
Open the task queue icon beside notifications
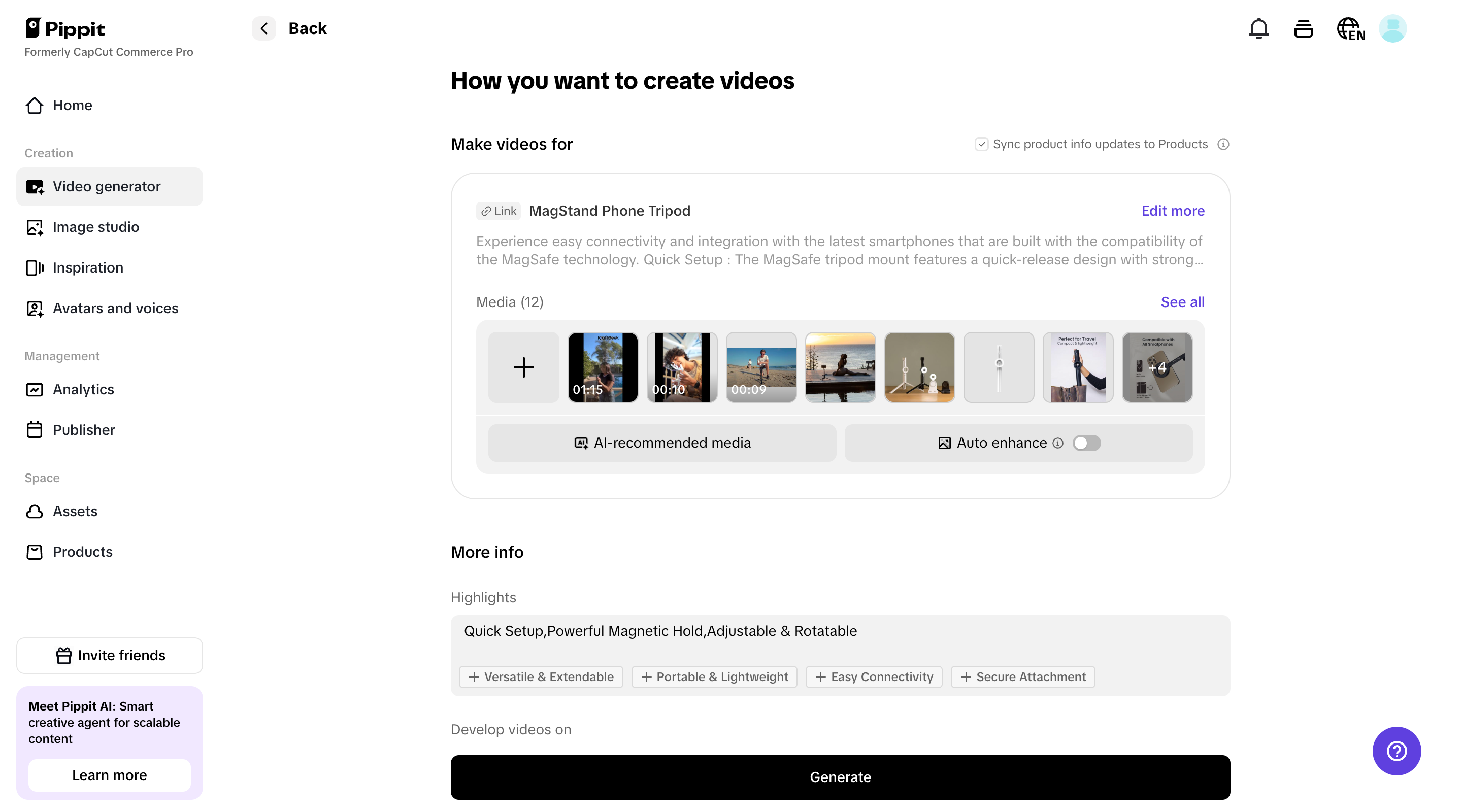tap(1303, 28)
